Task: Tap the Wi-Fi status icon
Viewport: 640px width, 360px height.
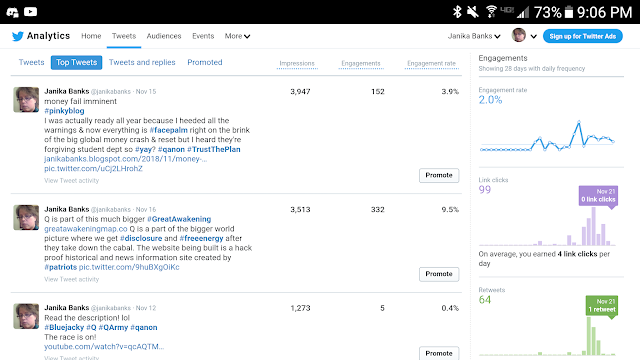Action: pos(491,12)
